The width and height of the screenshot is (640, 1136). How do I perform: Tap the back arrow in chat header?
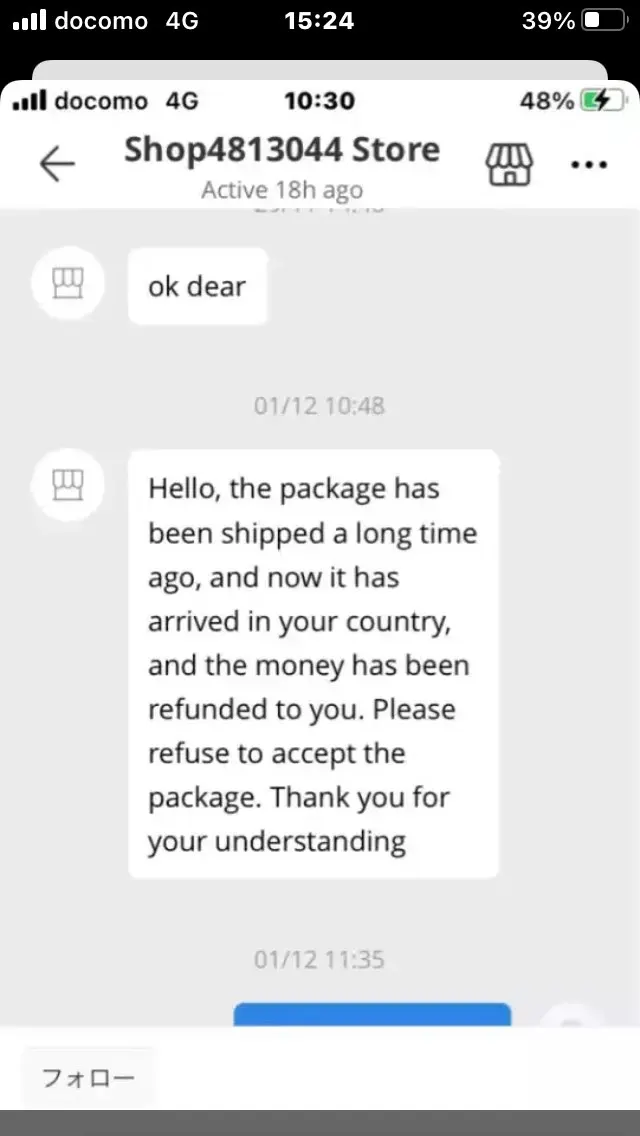pos(57,164)
